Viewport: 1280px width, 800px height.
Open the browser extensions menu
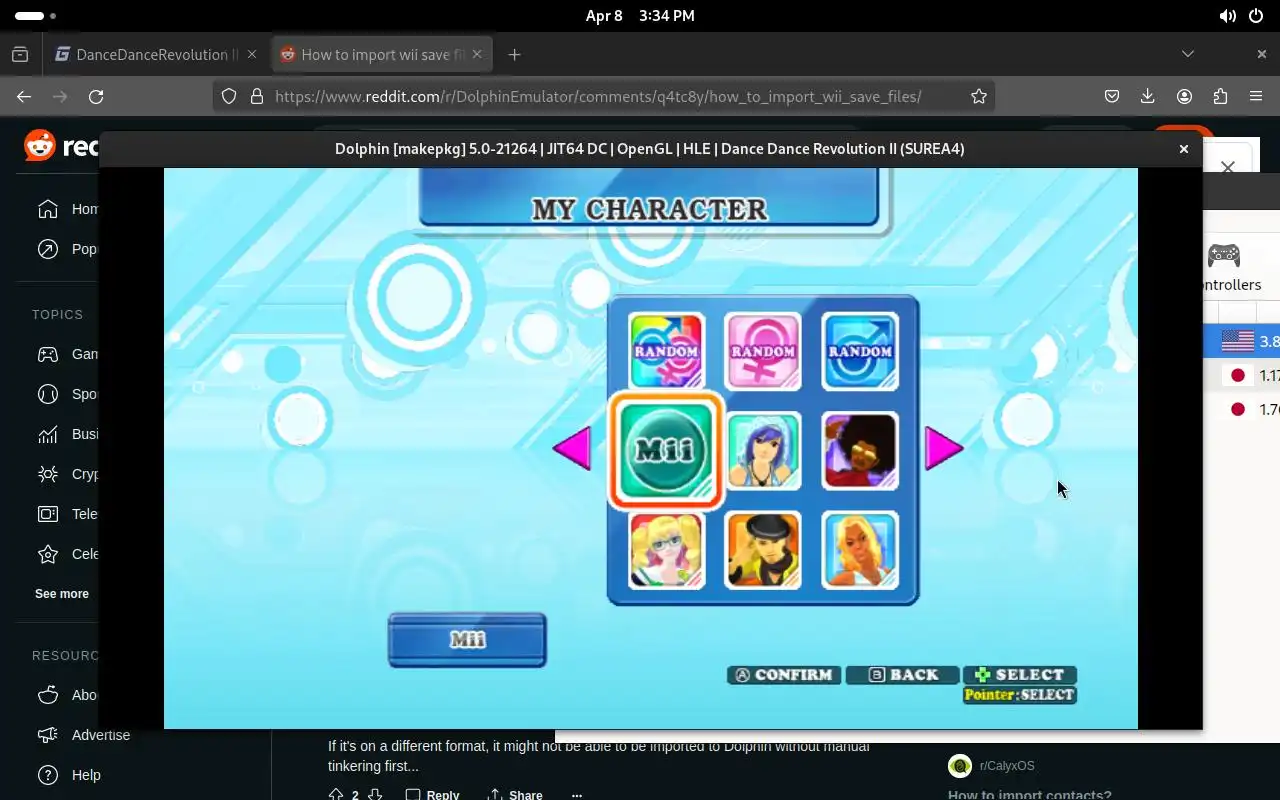1220,96
